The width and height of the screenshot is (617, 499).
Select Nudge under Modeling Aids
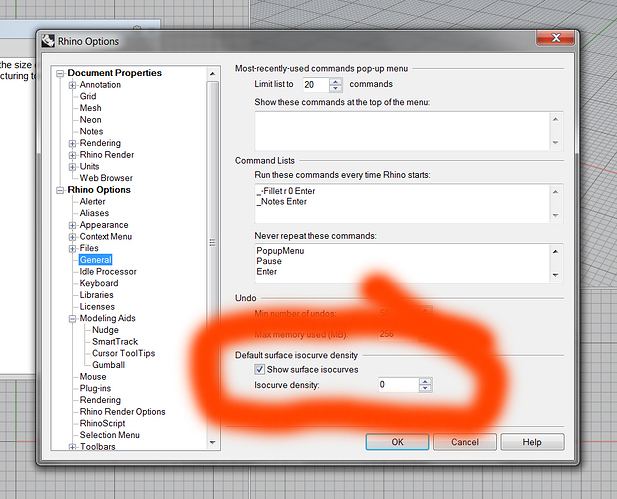point(105,330)
